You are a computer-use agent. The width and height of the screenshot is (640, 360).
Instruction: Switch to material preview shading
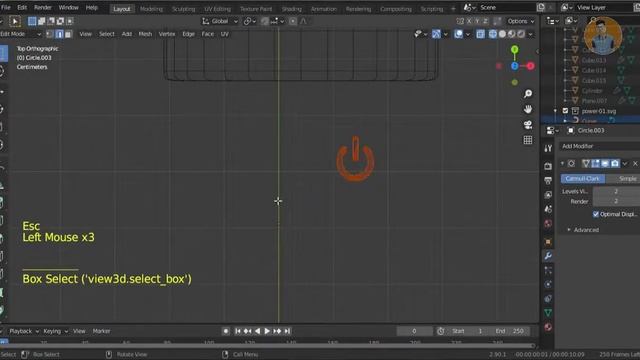(511, 34)
